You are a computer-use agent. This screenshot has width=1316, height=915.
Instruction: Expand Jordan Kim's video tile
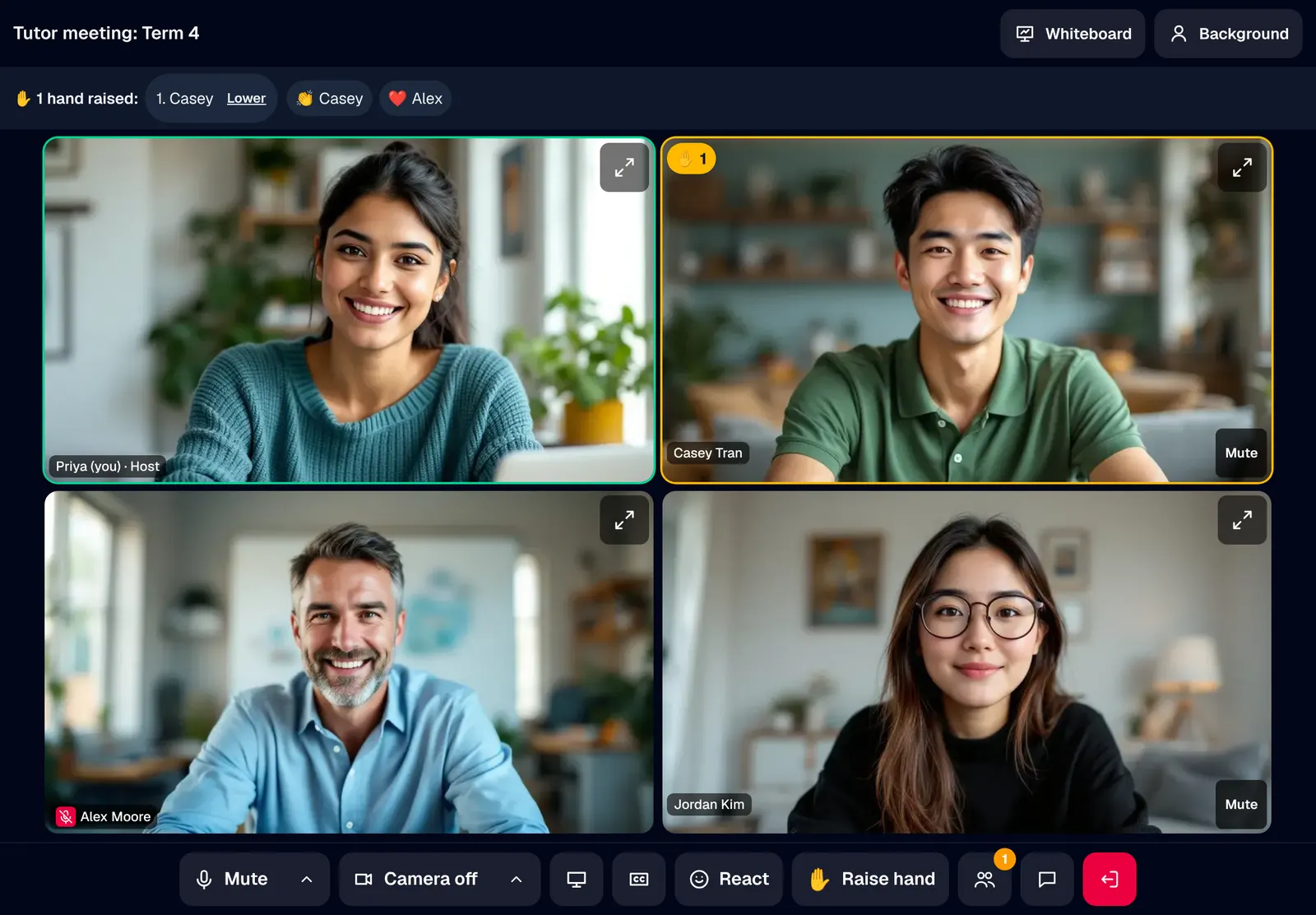(x=1242, y=520)
